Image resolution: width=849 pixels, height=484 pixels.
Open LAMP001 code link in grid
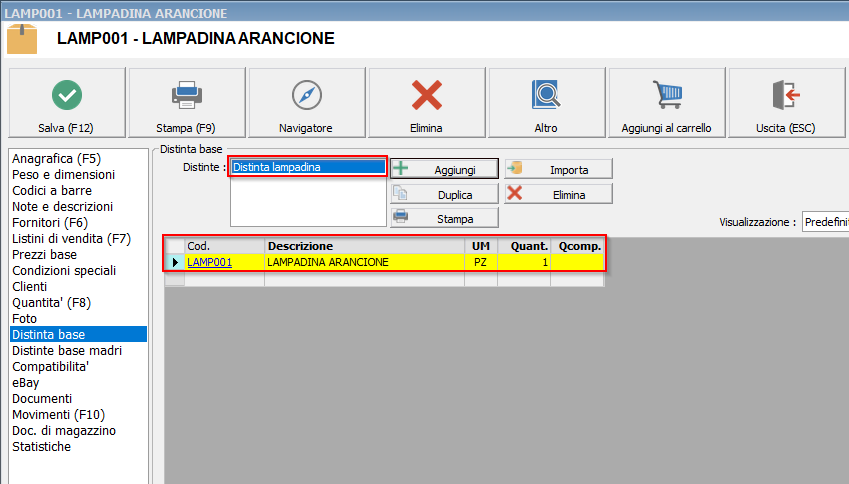point(209,262)
